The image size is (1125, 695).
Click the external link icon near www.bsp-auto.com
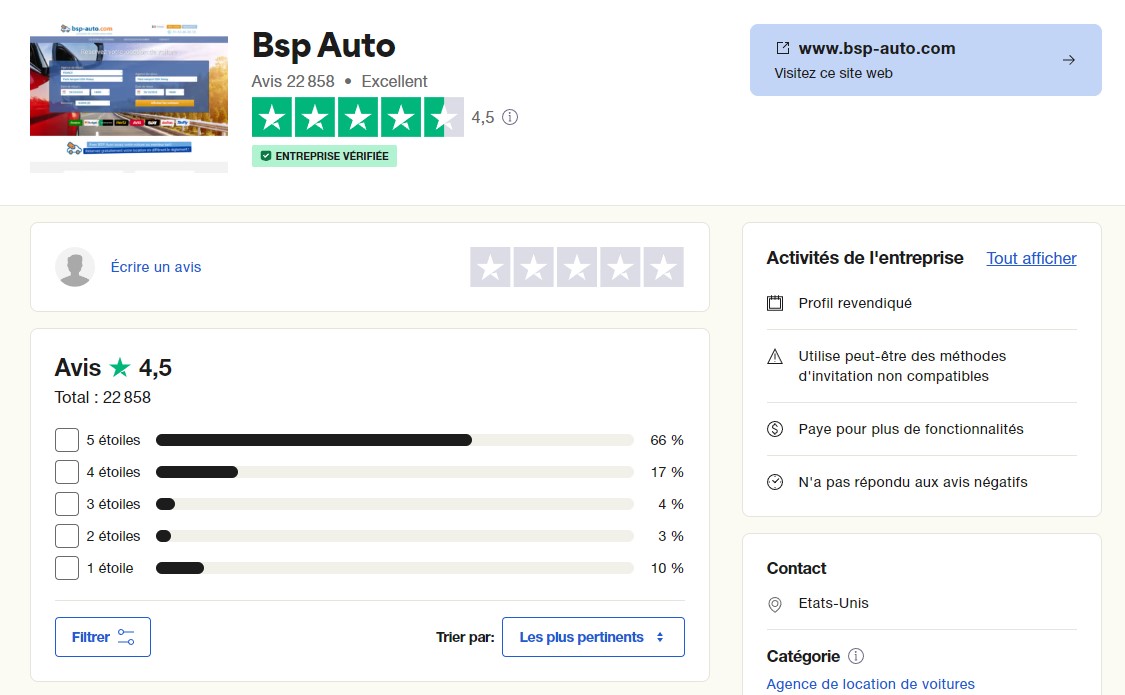pos(782,48)
